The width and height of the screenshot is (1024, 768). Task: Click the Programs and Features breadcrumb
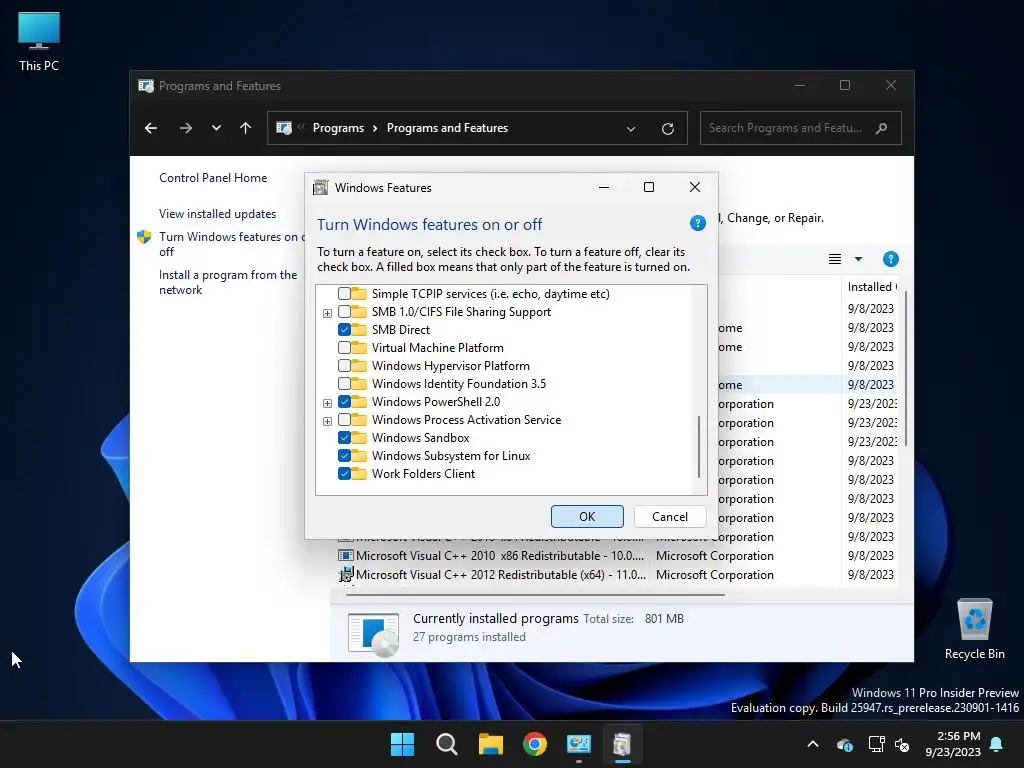(447, 128)
